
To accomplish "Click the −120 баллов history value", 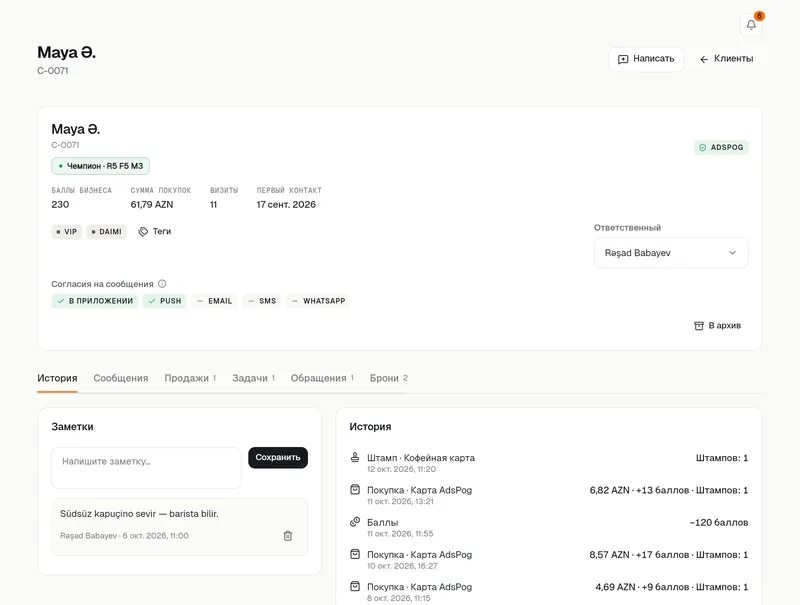I will coord(719,522).
